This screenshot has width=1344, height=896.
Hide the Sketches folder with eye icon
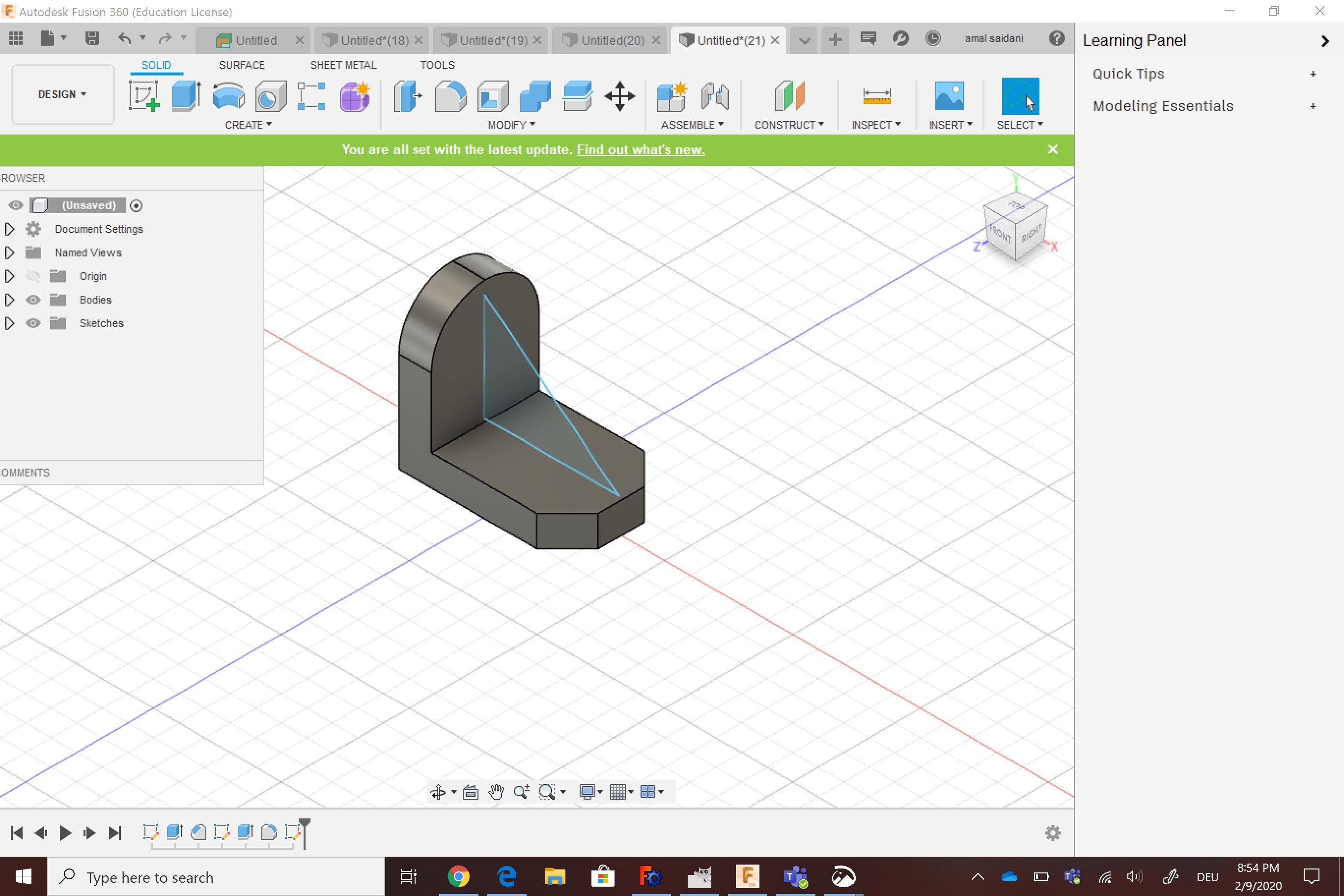(x=33, y=323)
